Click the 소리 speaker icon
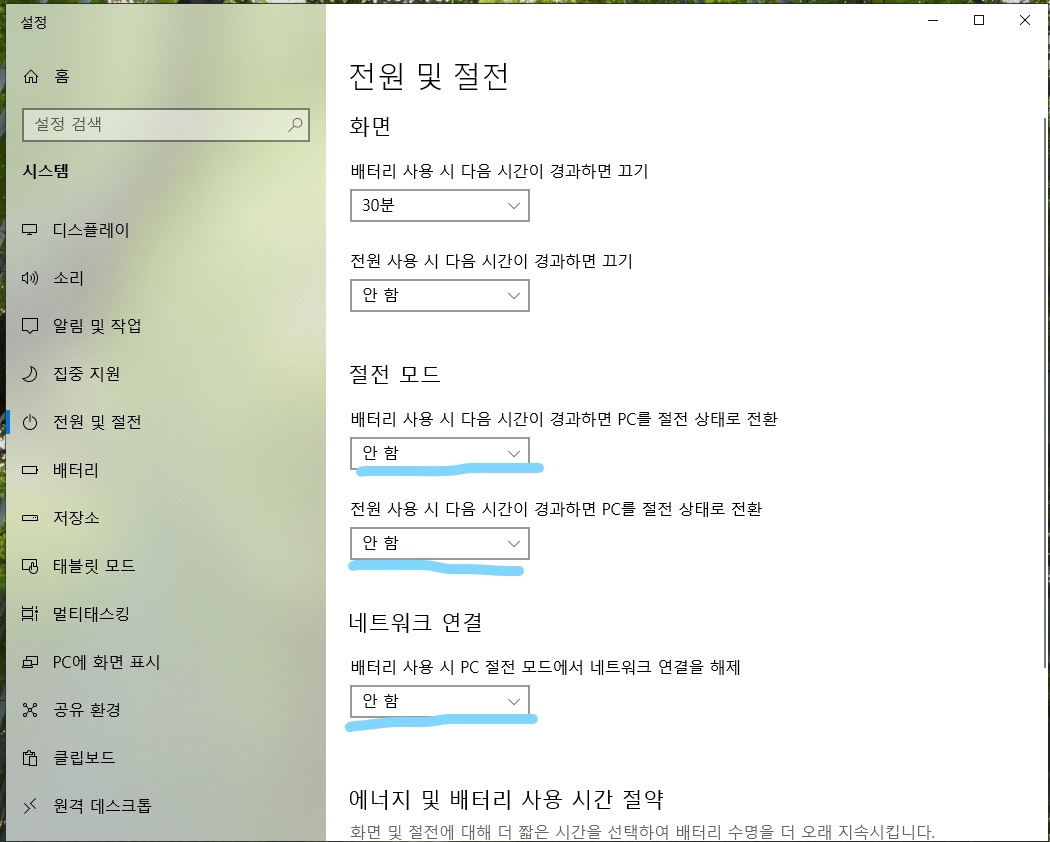 coord(30,278)
